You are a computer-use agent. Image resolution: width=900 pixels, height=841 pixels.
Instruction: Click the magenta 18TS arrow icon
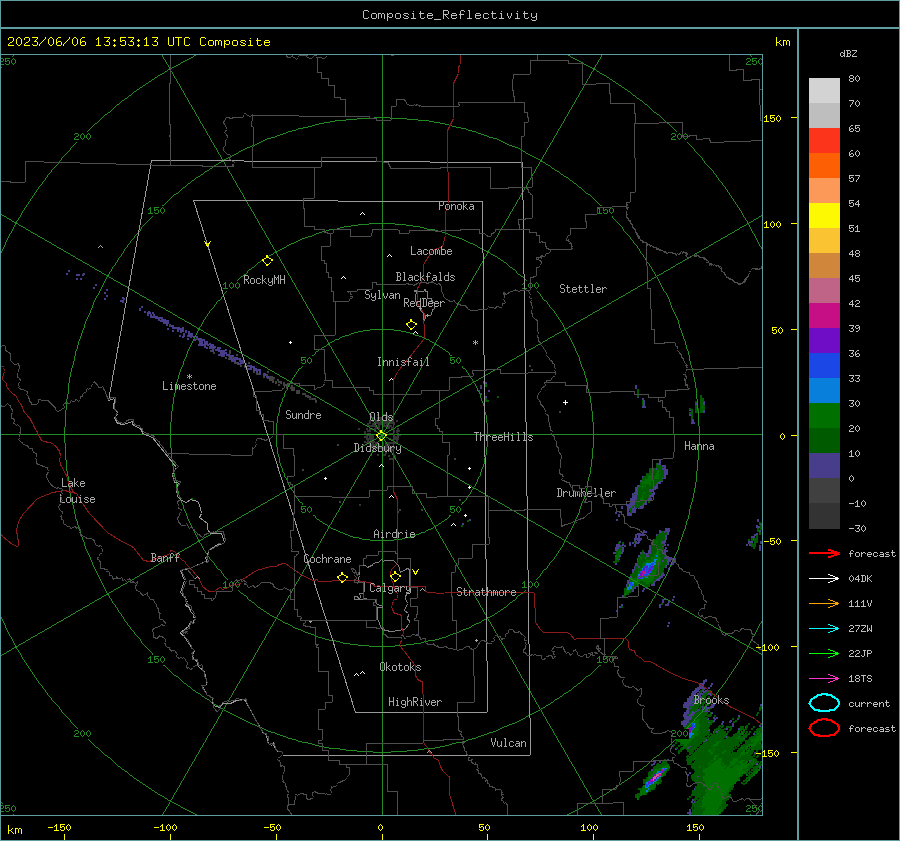tap(824, 679)
